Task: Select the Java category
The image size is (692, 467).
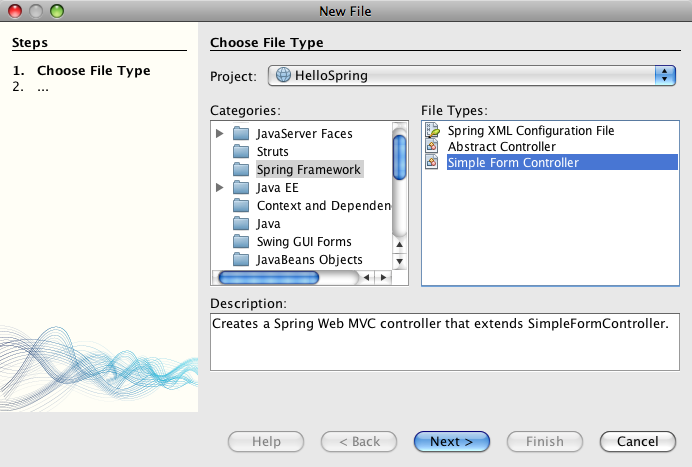Action: 268,224
